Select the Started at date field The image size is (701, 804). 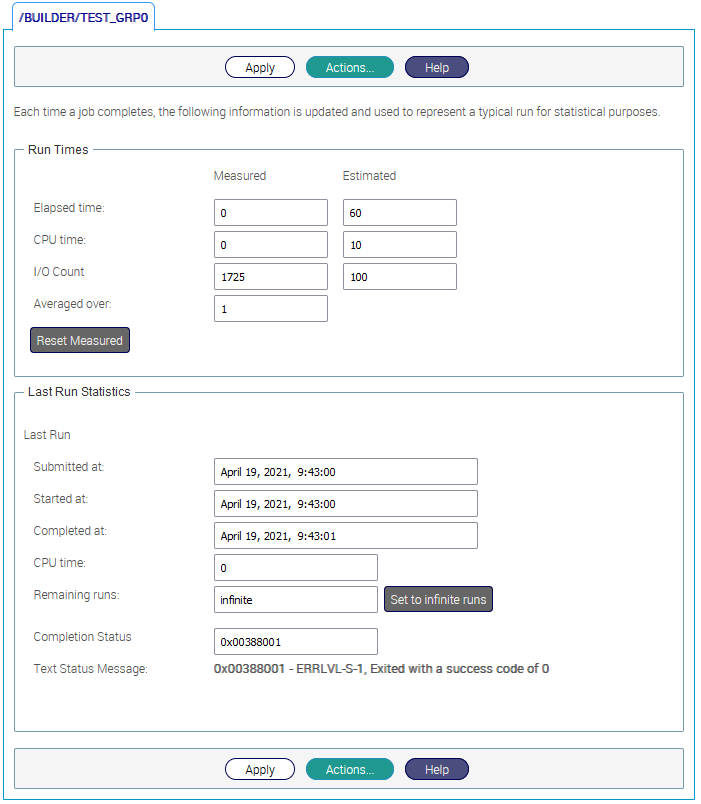tap(345, 504)
